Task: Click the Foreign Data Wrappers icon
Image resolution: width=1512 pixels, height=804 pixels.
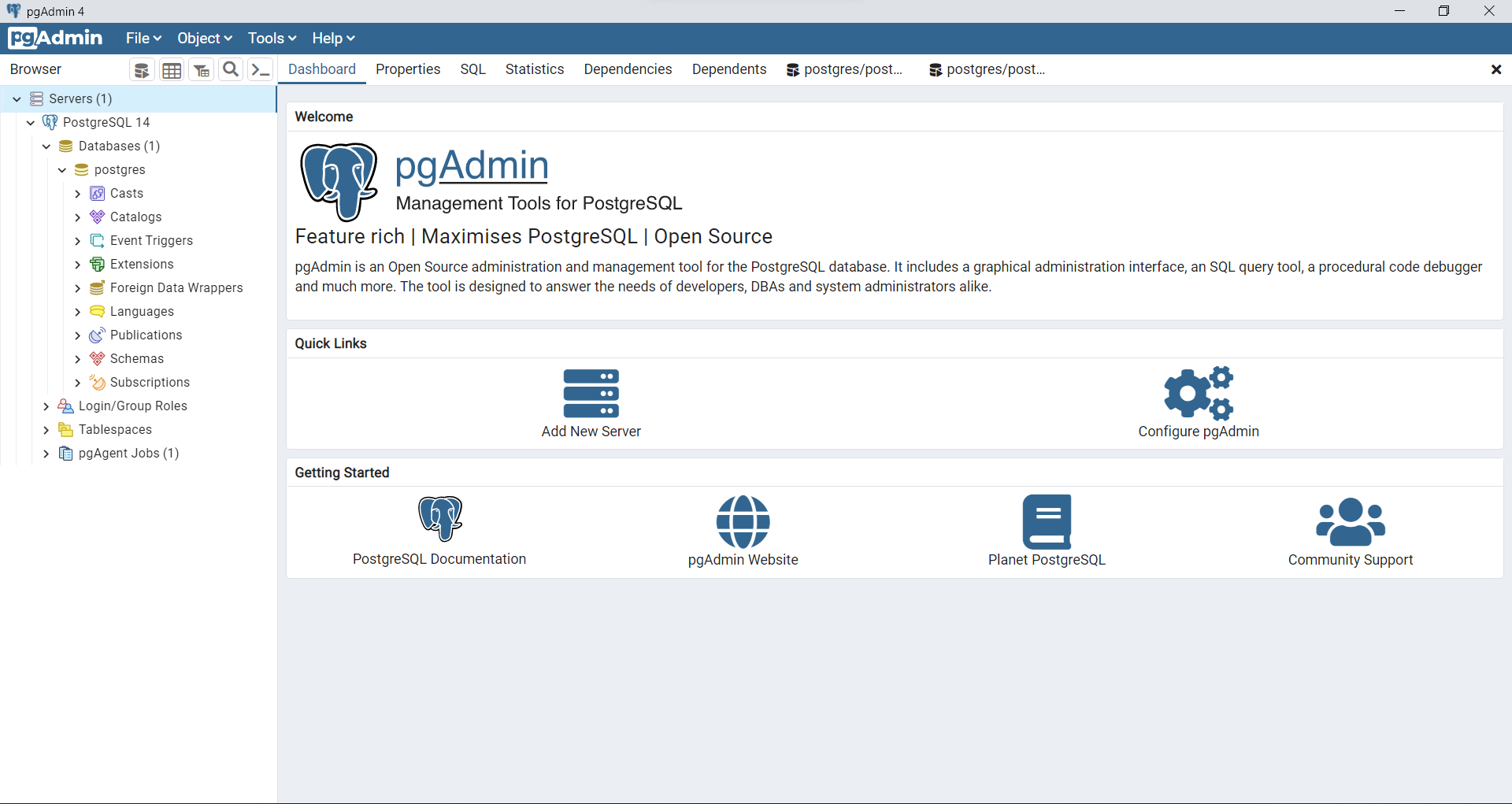Action: (98, 288)
